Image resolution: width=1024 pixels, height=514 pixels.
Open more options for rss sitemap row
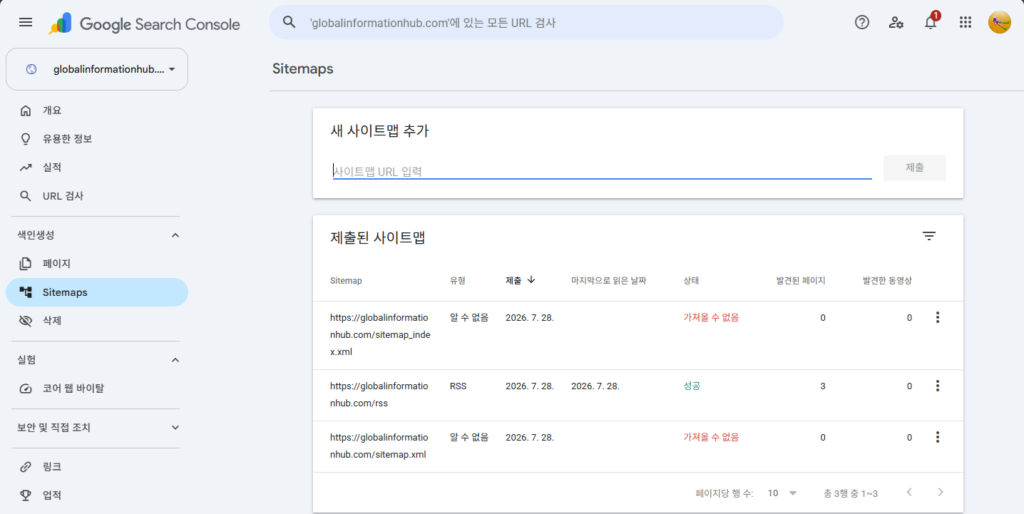click(x=938, y=386)
